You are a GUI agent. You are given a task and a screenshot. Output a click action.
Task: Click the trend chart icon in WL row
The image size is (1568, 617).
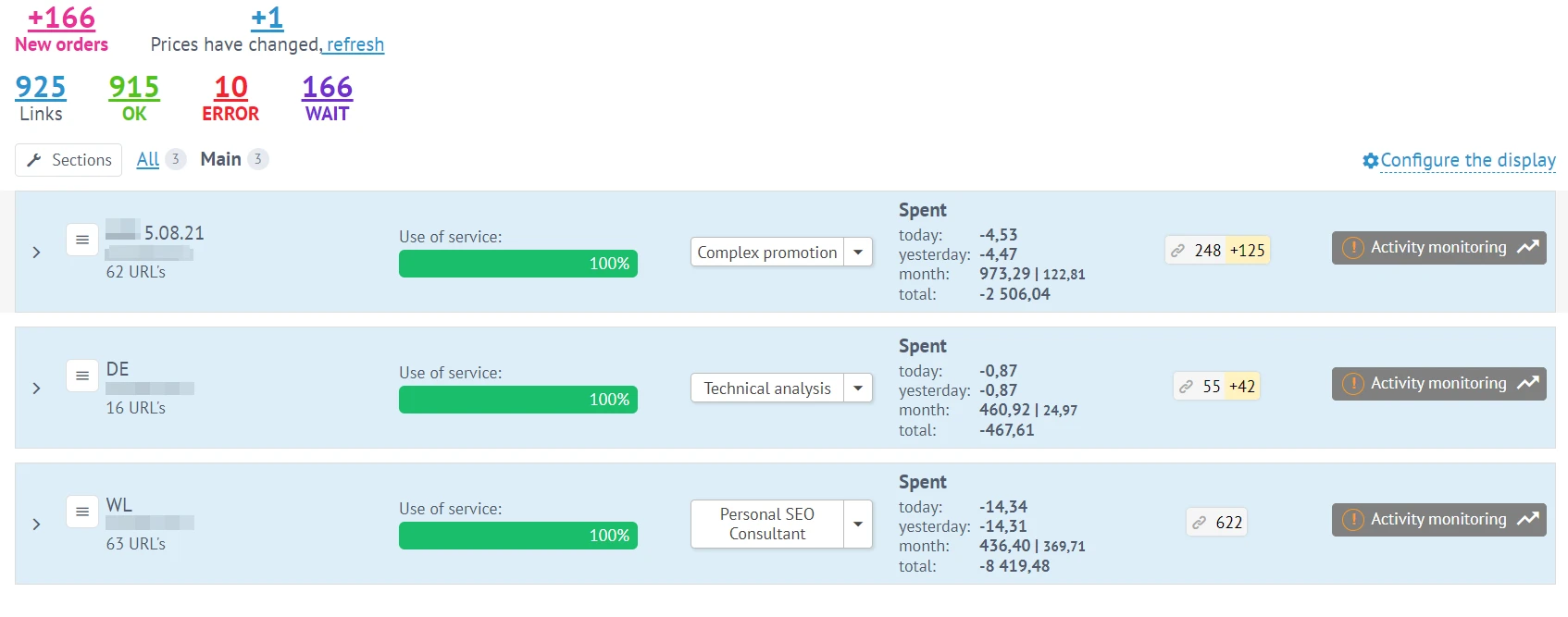[1527, 519]
